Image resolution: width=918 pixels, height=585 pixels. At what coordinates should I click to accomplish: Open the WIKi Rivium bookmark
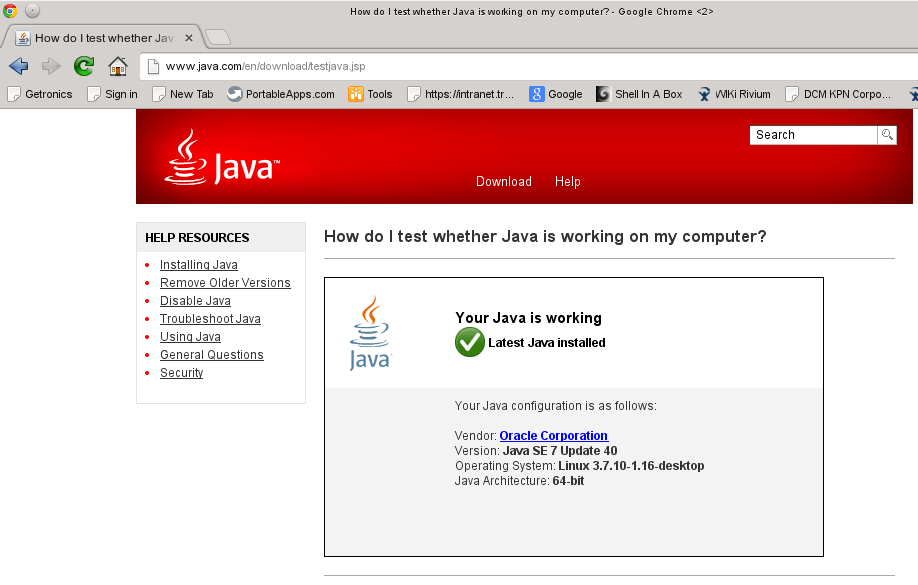coord(734,94)
